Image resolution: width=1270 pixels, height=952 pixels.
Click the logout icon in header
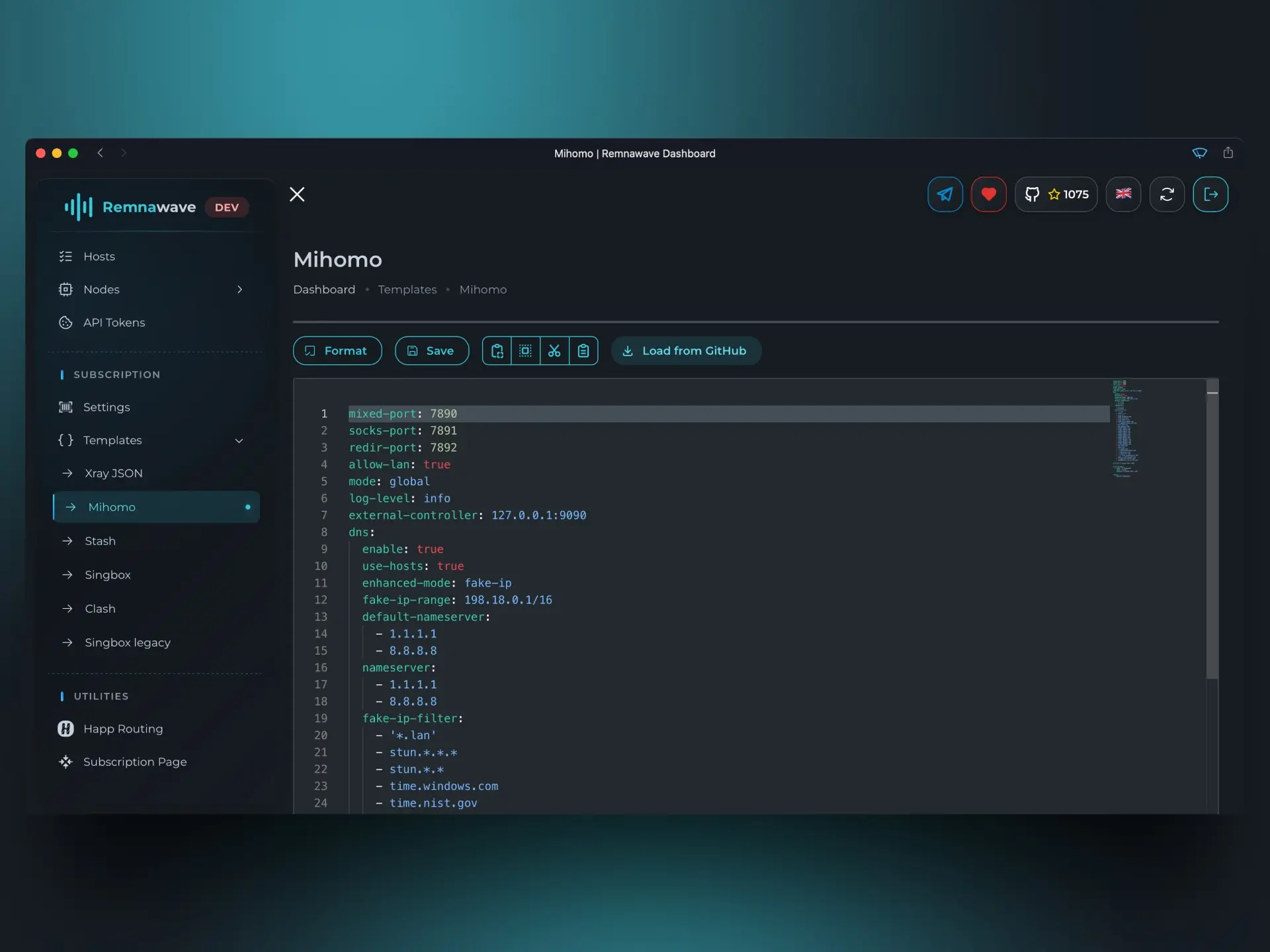click(x=1210, y=194)
